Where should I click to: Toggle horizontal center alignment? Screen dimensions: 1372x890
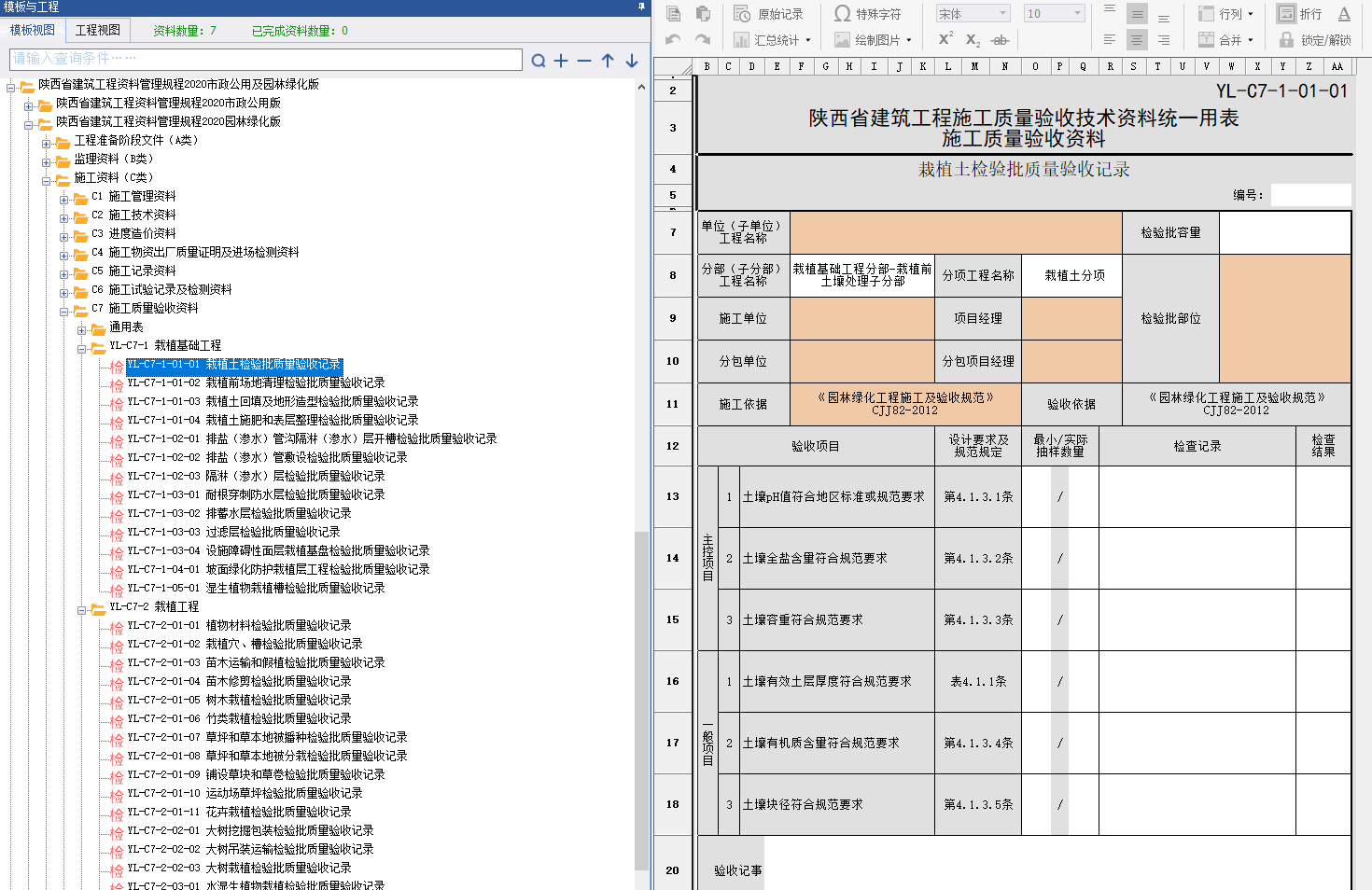(1137, 39)
